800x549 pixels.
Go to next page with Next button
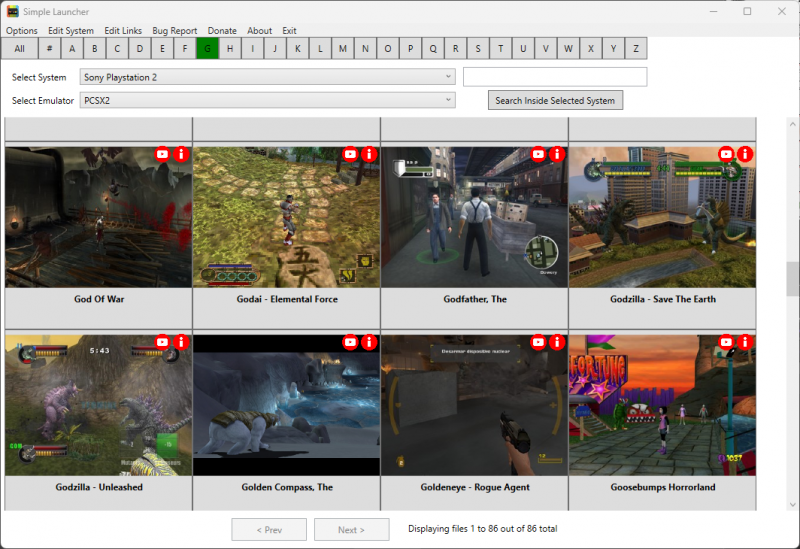tap(352, 530)
